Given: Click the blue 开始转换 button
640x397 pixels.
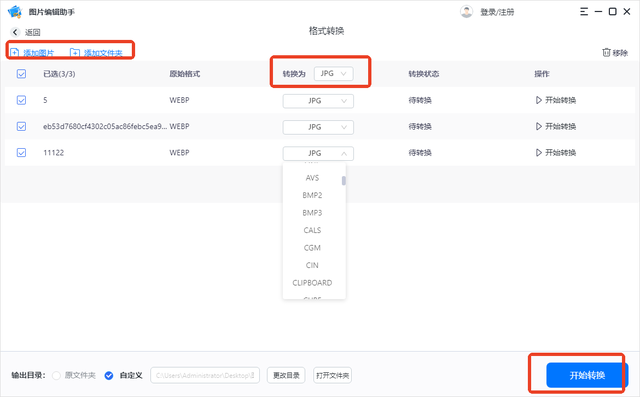Looking at the screenshot, I should coord(587,375).
